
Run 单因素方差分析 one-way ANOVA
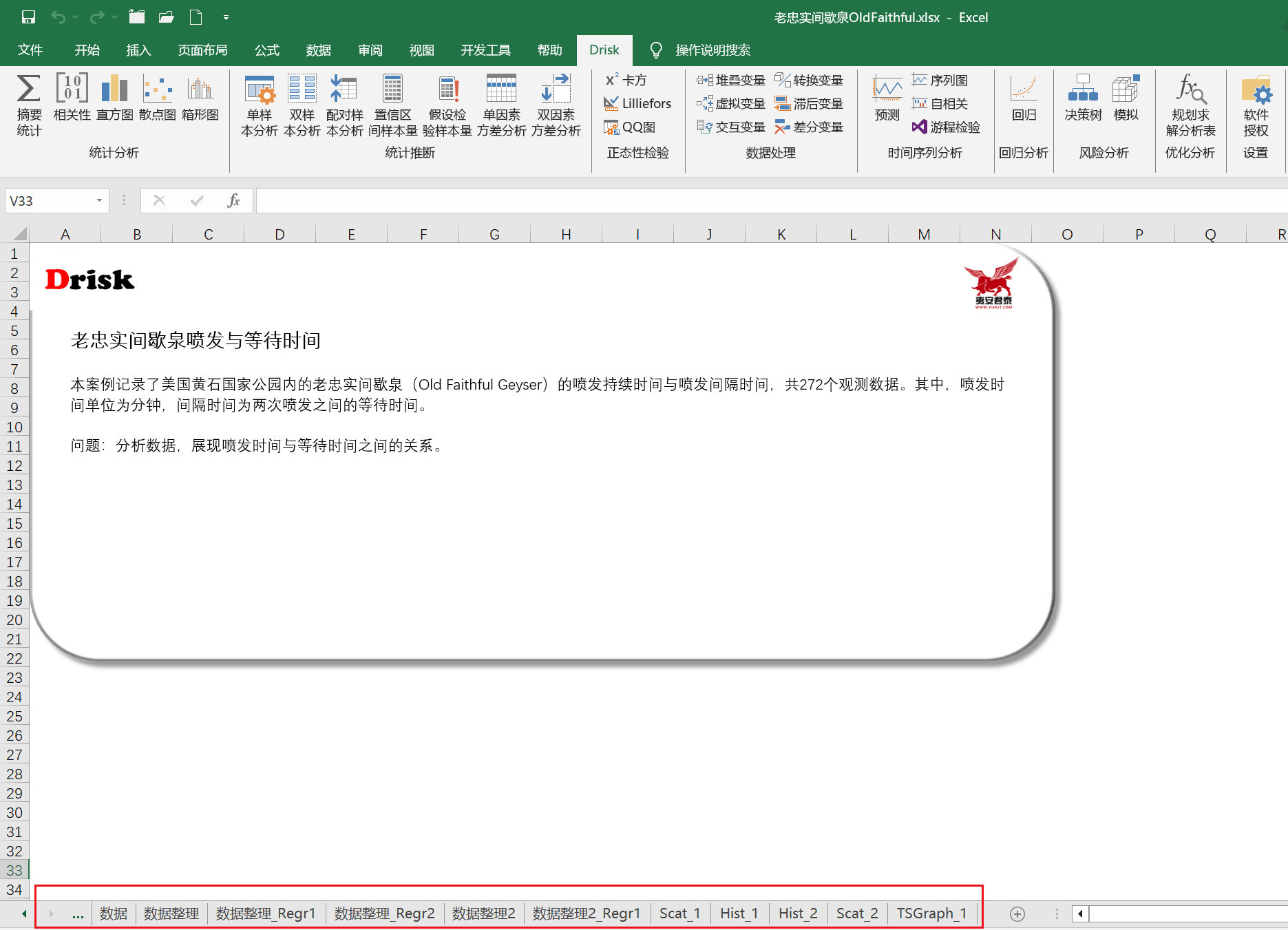[x=501, y=105]
